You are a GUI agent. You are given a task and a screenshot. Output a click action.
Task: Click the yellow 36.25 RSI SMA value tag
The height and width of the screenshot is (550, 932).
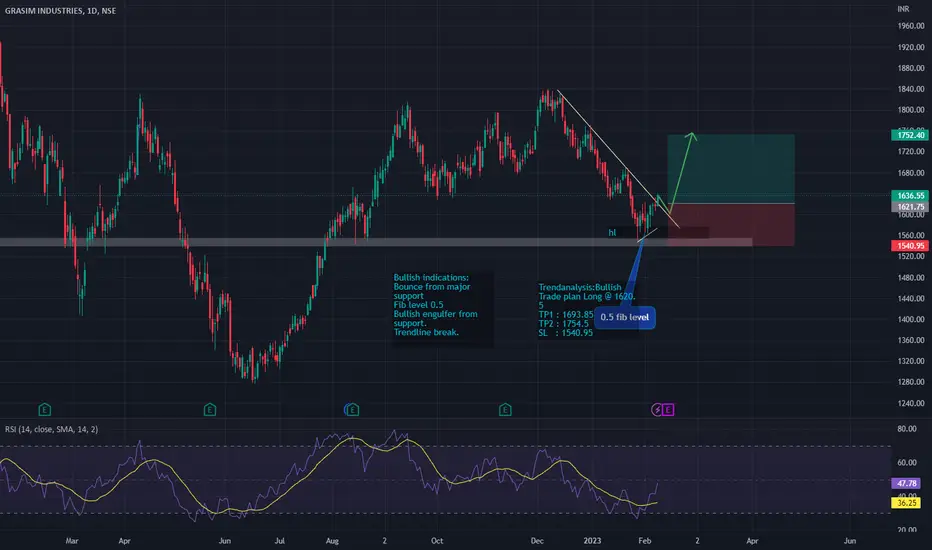906,503
